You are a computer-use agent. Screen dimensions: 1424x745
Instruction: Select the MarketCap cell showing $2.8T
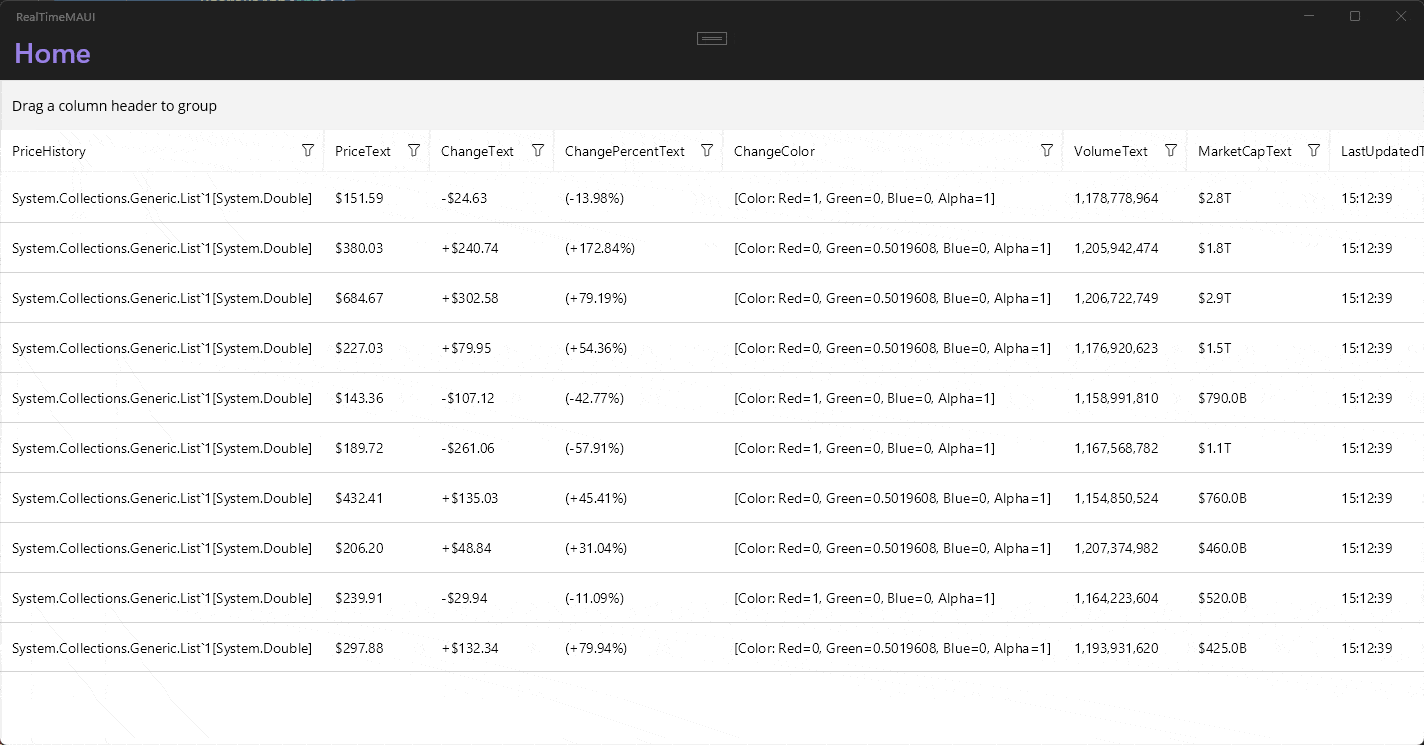pyautogui.click(x=1214, y=198)
